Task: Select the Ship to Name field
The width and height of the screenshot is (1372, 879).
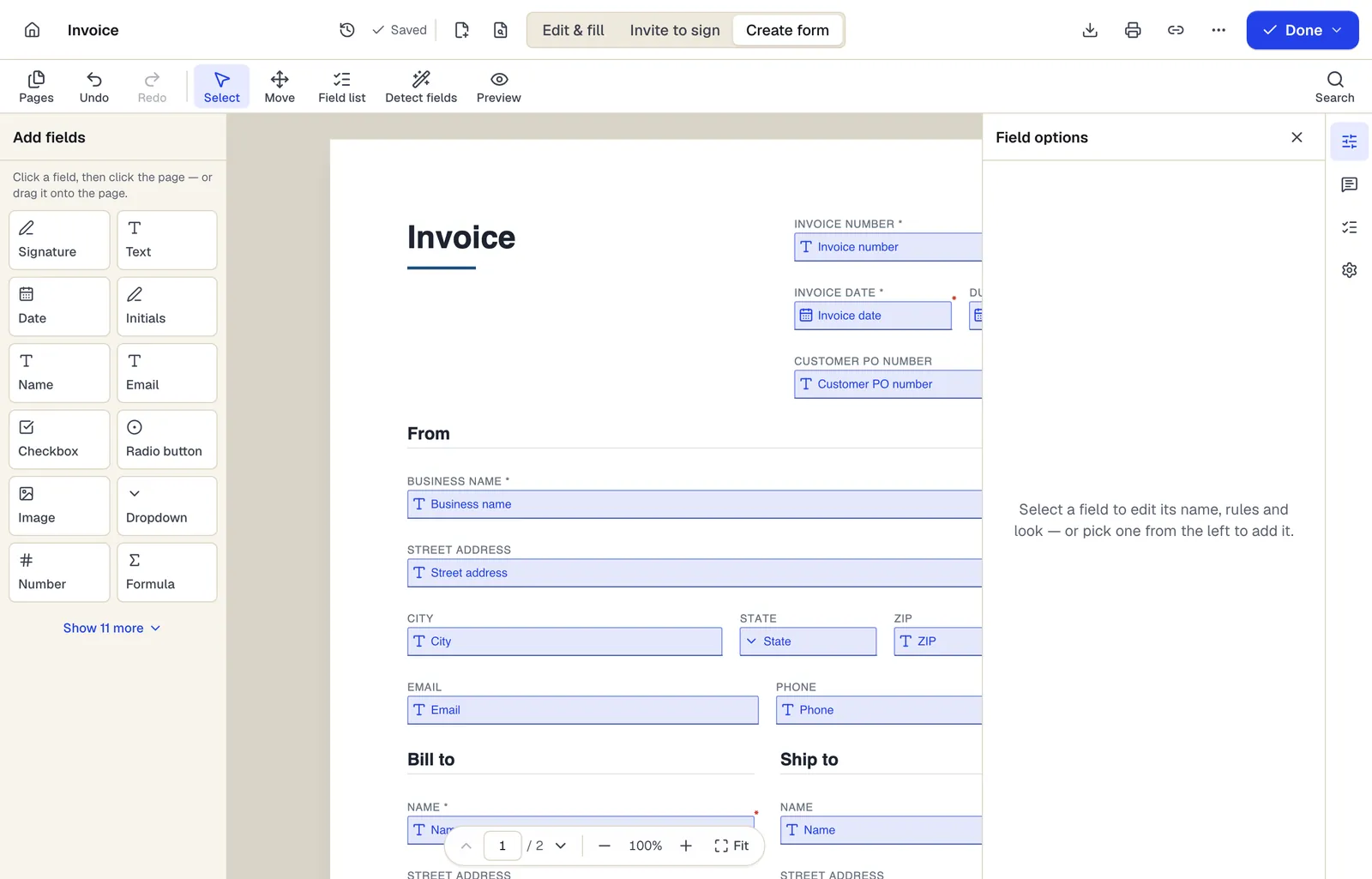Action: (881, 830)
